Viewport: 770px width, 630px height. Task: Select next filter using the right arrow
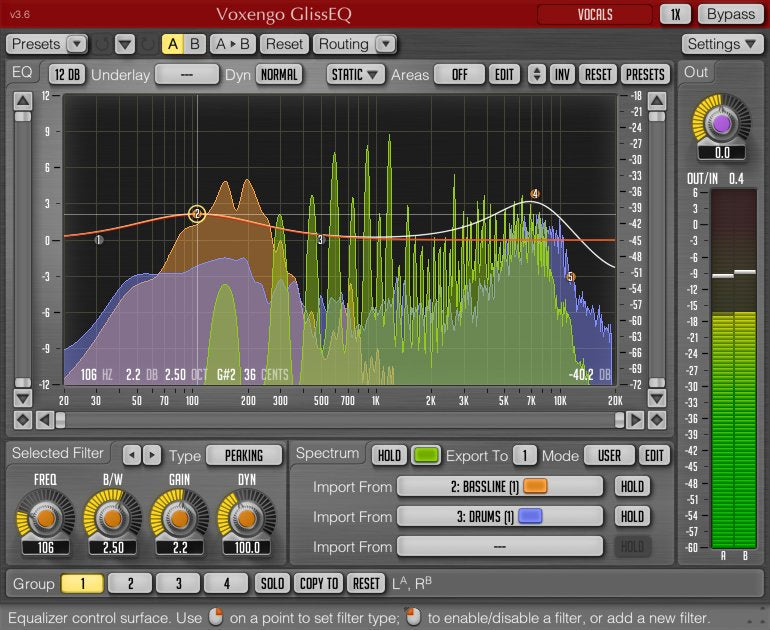152,455
